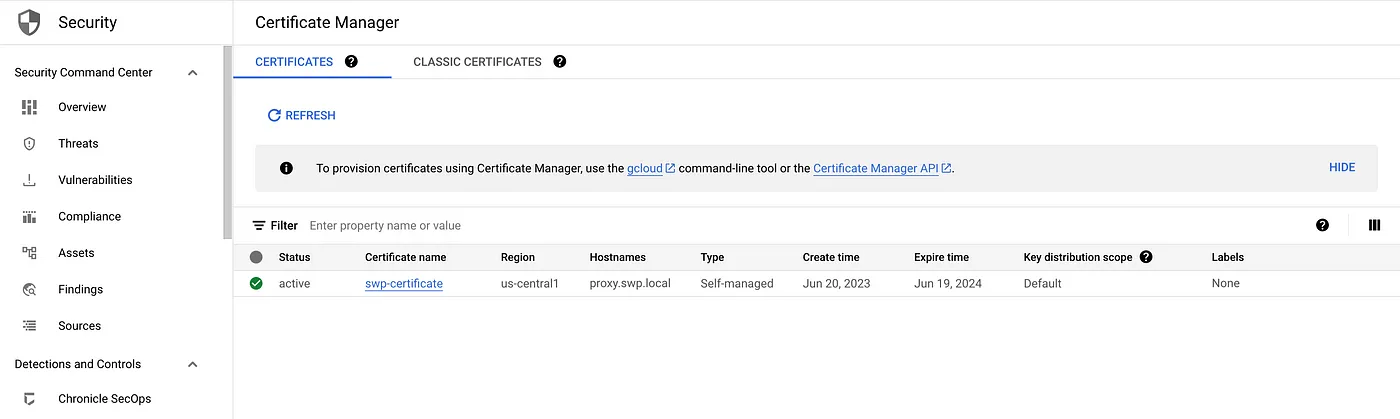The width and height of the screenshot is (1400, 419).
Task: Sort by Status column header
Action: [295, 257]
